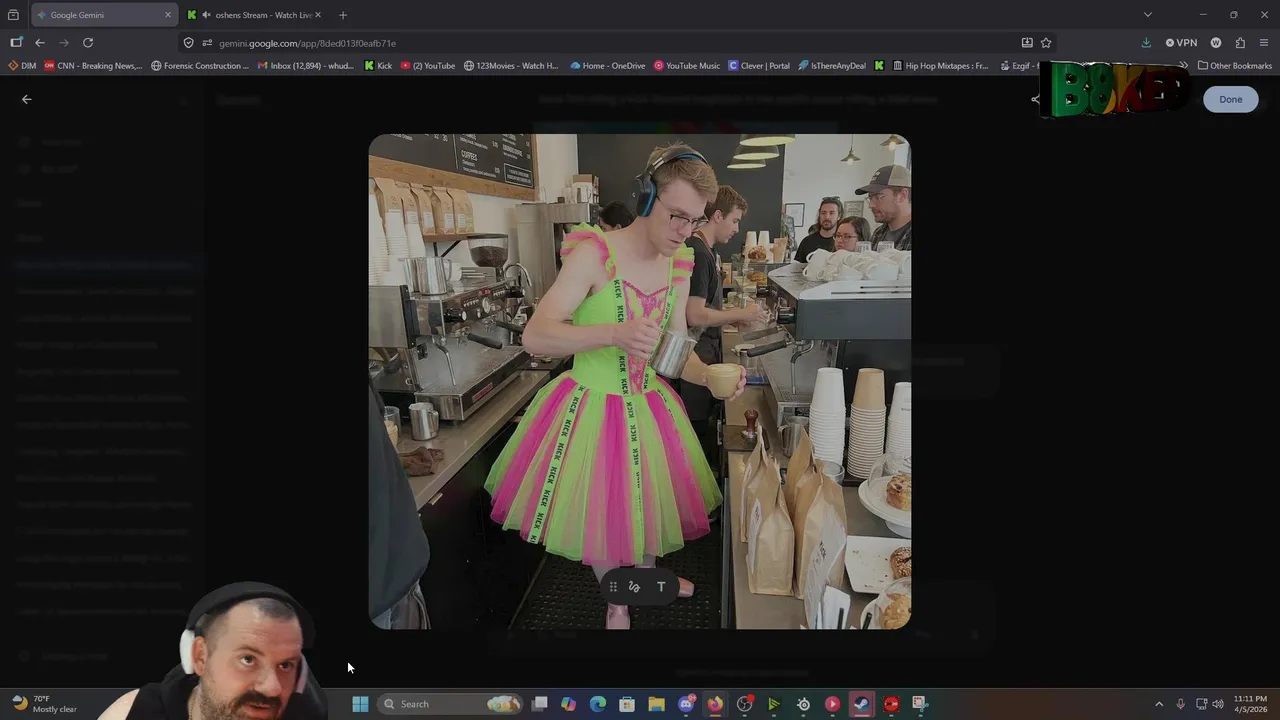1280x720 pixels.
Task: Click microphone icon in system tray
Action: [x=1181, y=704]
